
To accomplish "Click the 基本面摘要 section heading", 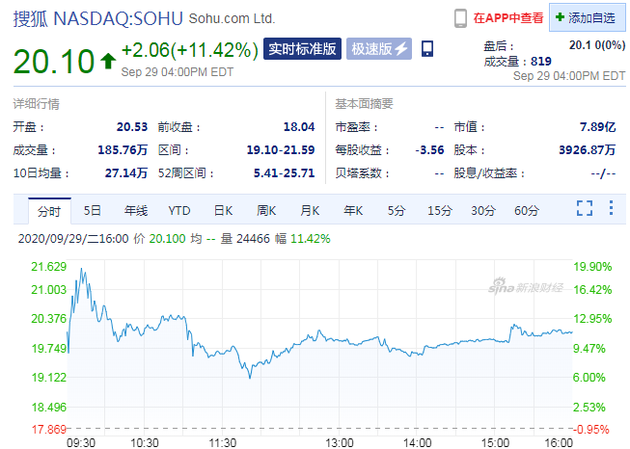I will coord(364,104).
